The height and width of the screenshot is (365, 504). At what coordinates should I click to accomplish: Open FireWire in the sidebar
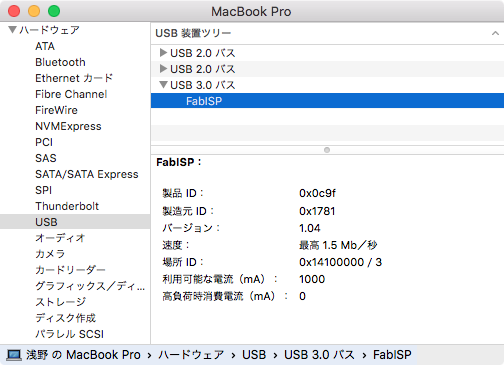click(x=56, y=110)
